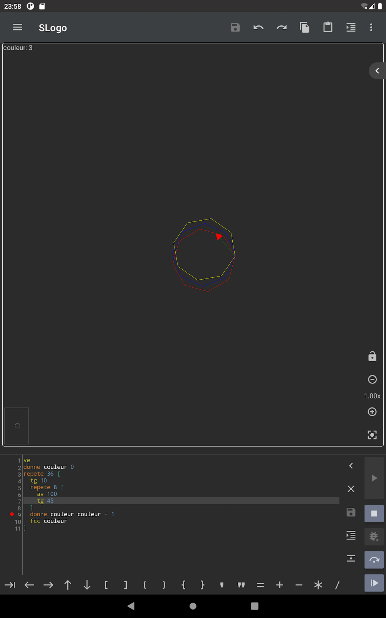Click the 'couleur: 3' output text
Viewport: 386px width, 618px height.
tap(18, 48)
